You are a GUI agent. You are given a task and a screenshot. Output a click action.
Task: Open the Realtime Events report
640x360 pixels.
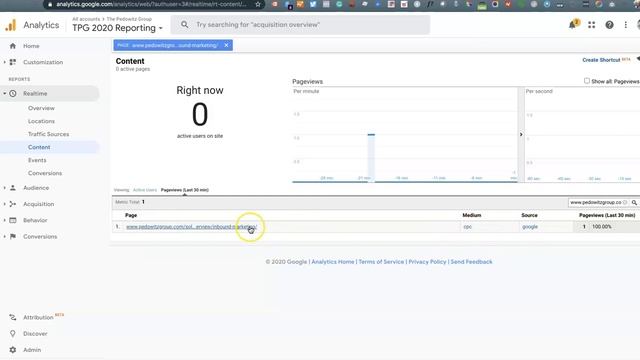click(x=37, y=160)
